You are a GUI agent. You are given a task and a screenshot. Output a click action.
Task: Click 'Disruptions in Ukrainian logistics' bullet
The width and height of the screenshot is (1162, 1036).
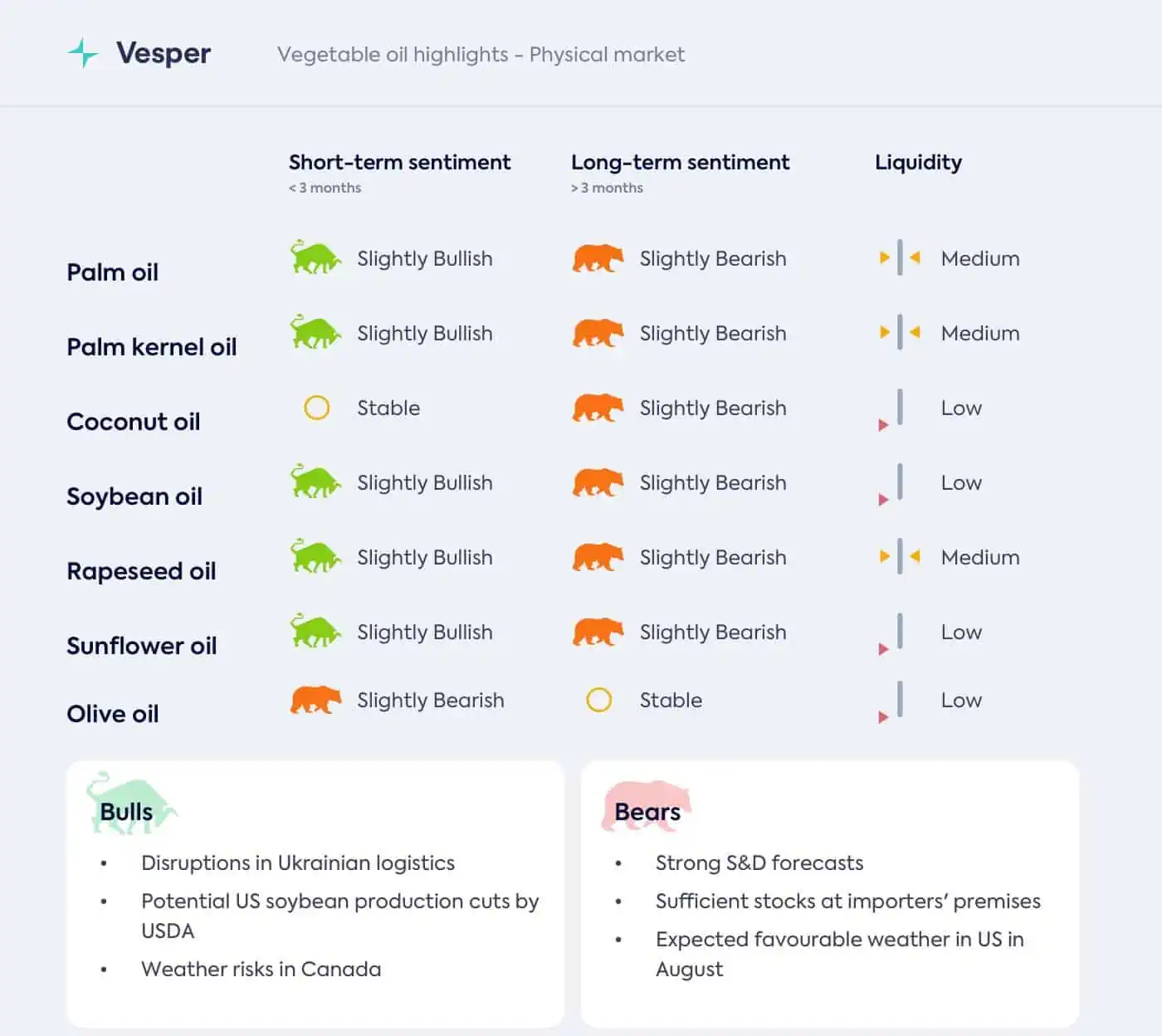pos(298,863)
